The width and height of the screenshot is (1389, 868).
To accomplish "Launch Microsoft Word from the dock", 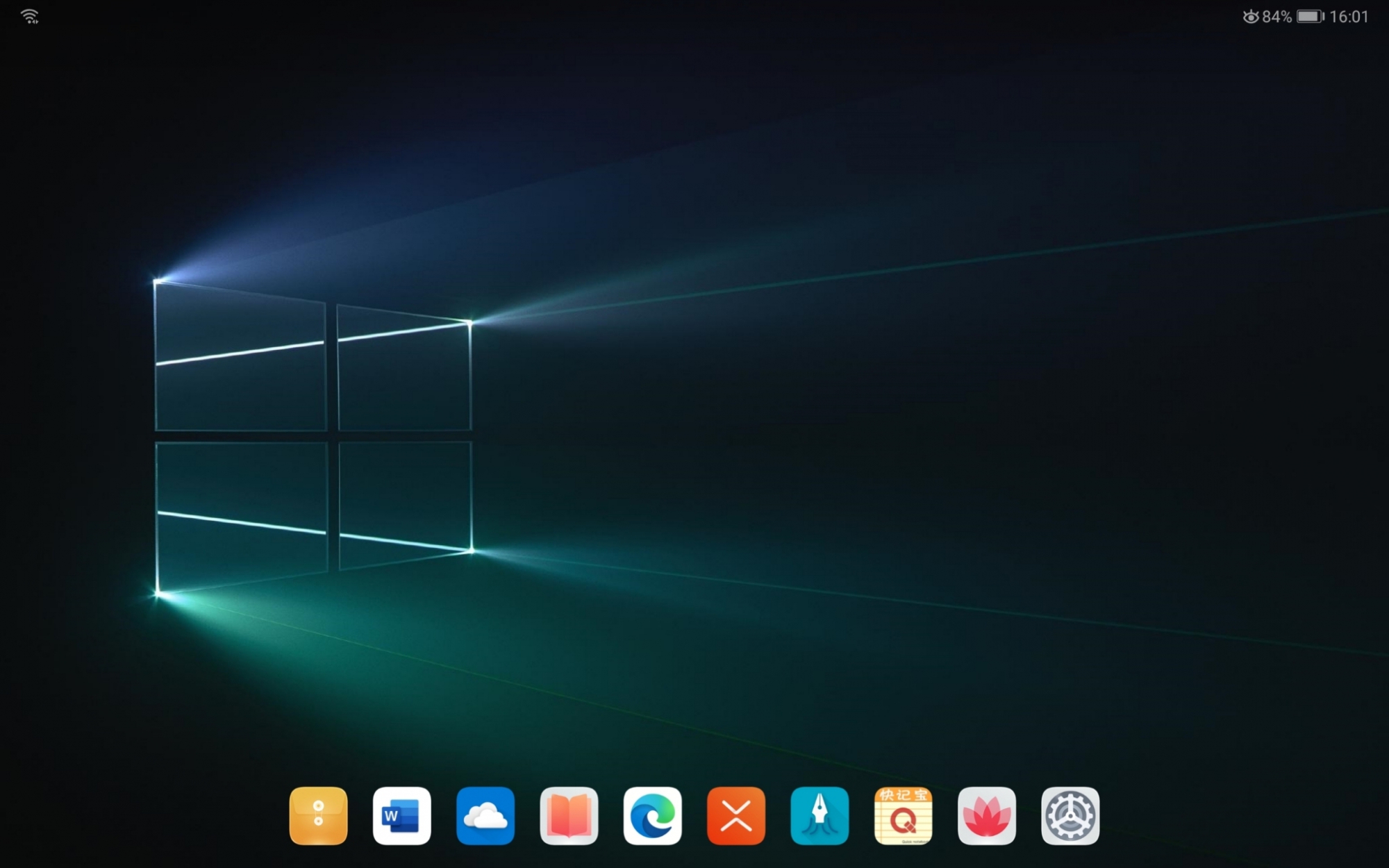I will pos(401,816).
